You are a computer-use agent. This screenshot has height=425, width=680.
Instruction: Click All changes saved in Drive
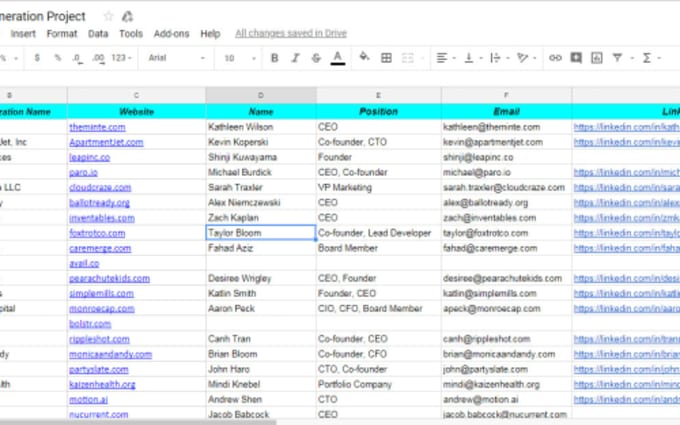pos(291,33)
